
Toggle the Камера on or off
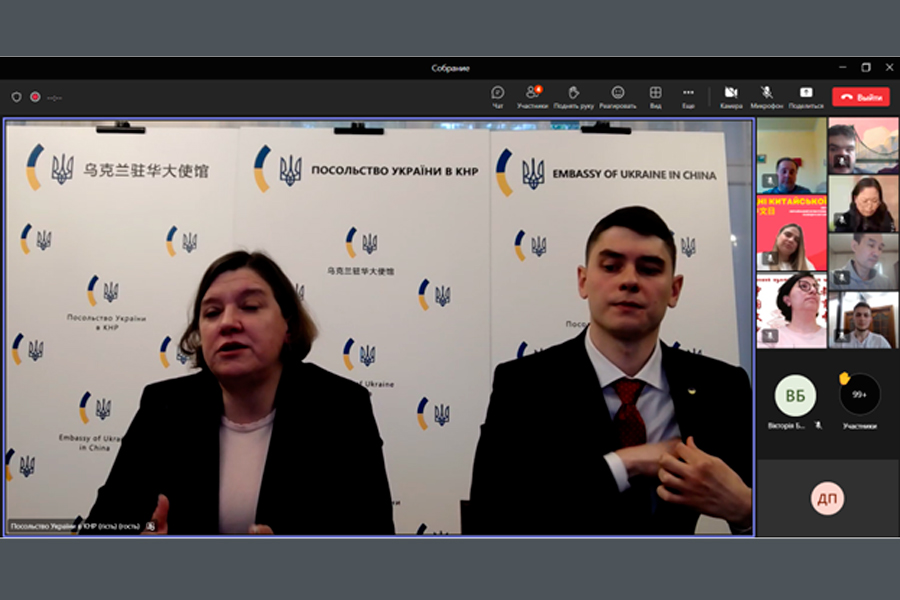point(731,97)
